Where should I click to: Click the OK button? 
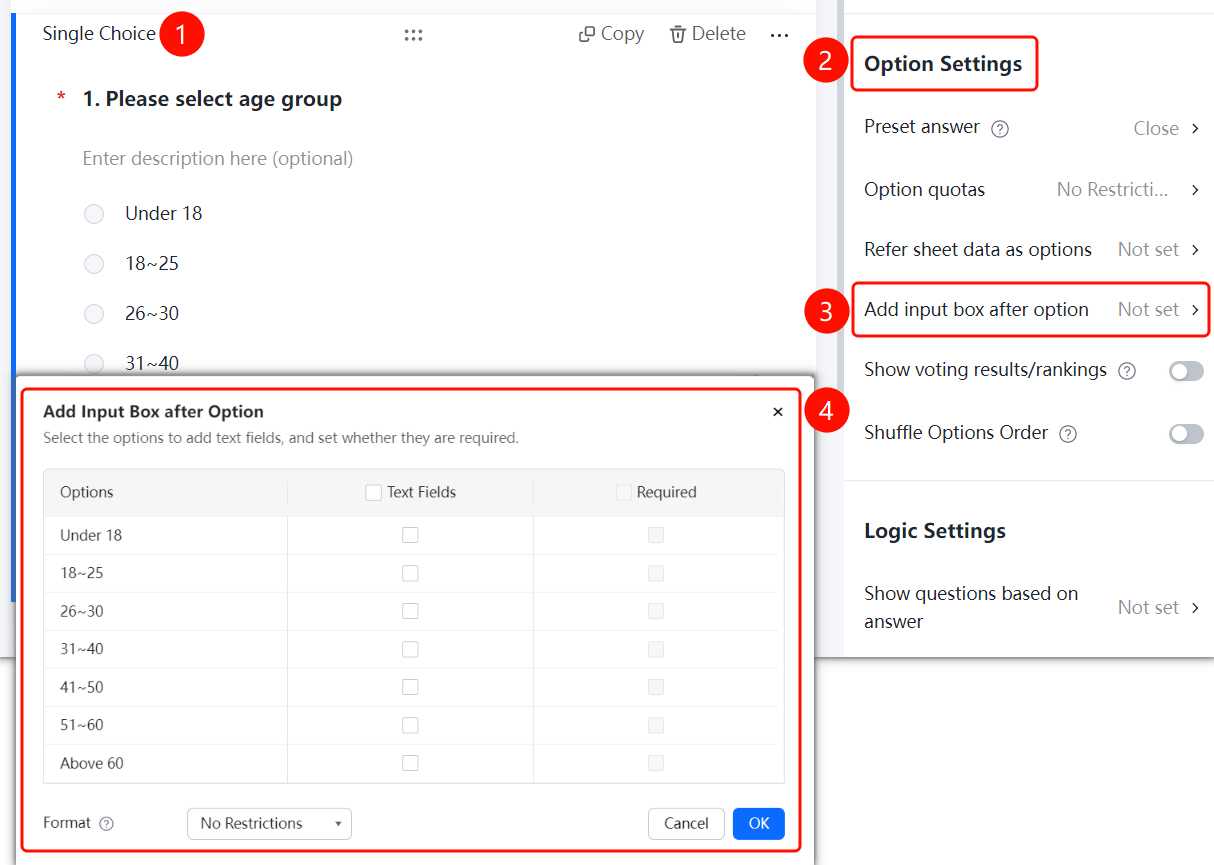[x=759, y=824]
